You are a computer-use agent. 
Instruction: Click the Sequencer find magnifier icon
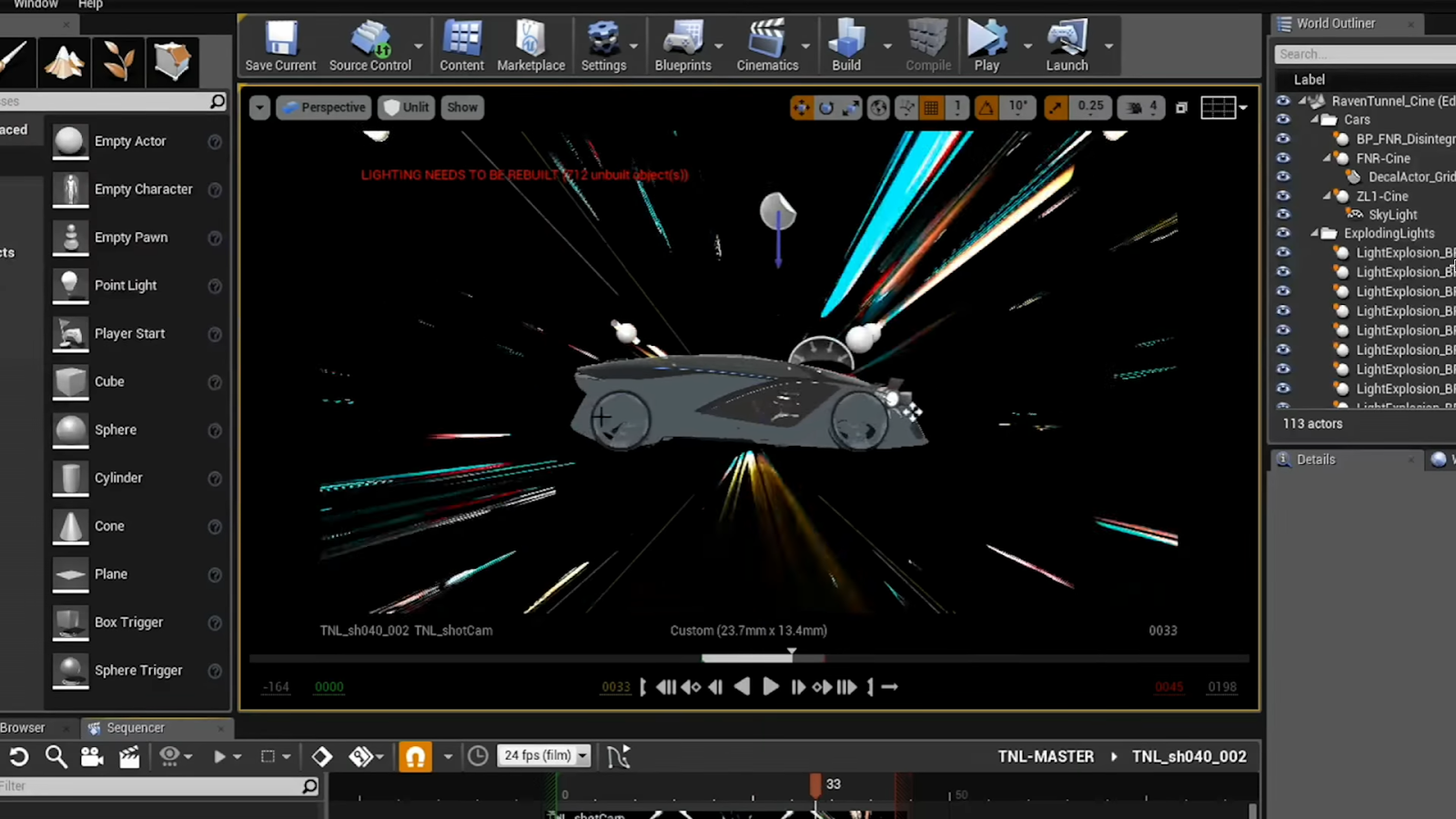[56, 756]
